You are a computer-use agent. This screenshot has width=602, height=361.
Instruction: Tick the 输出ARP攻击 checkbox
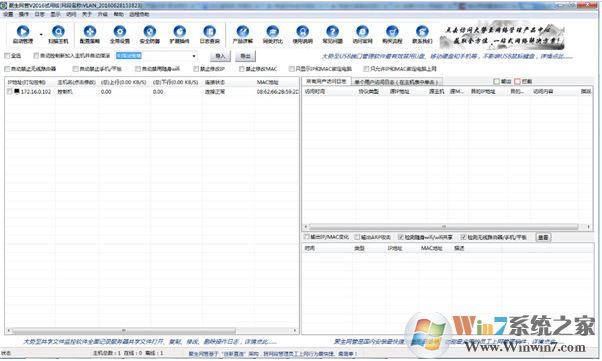pyautogui.click(x=357, y=237)
